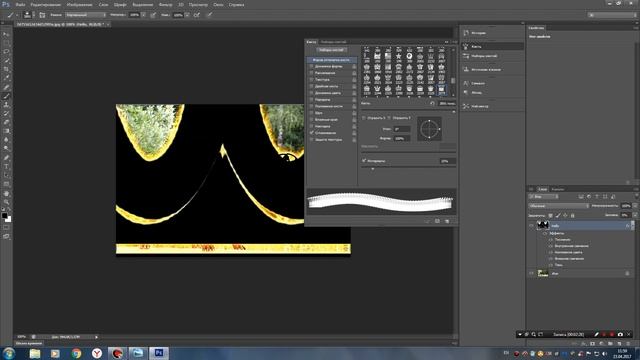Image resolution: width=640 pixels, height=360 pixels.
Task: Open Кисть entry in right dock
Action: (493, 47)
